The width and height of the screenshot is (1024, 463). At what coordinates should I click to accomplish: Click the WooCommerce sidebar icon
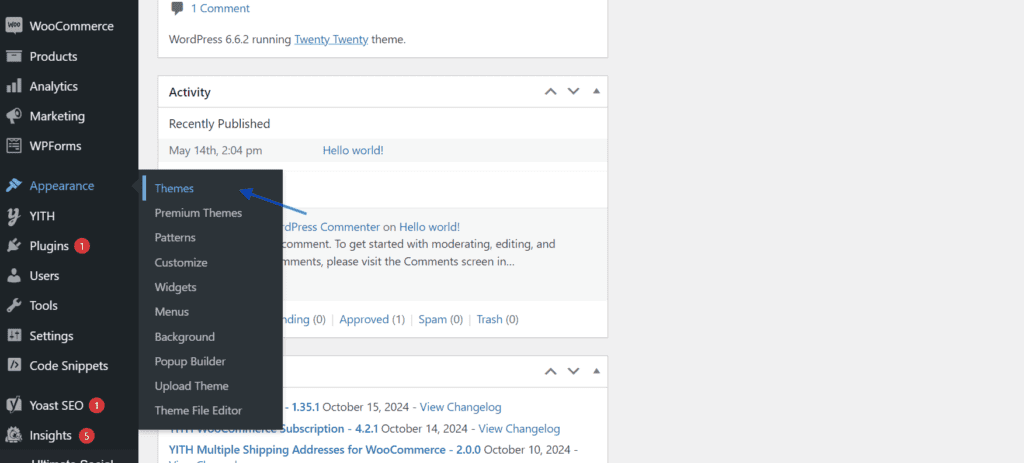click(14, 25)
